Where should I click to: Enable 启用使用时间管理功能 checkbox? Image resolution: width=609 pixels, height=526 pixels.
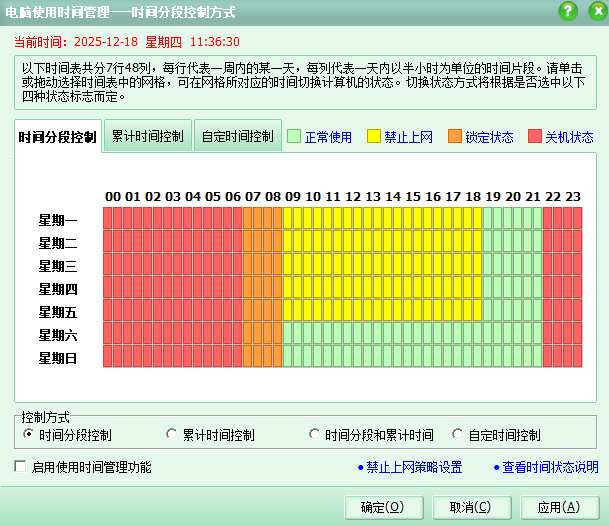21,467
